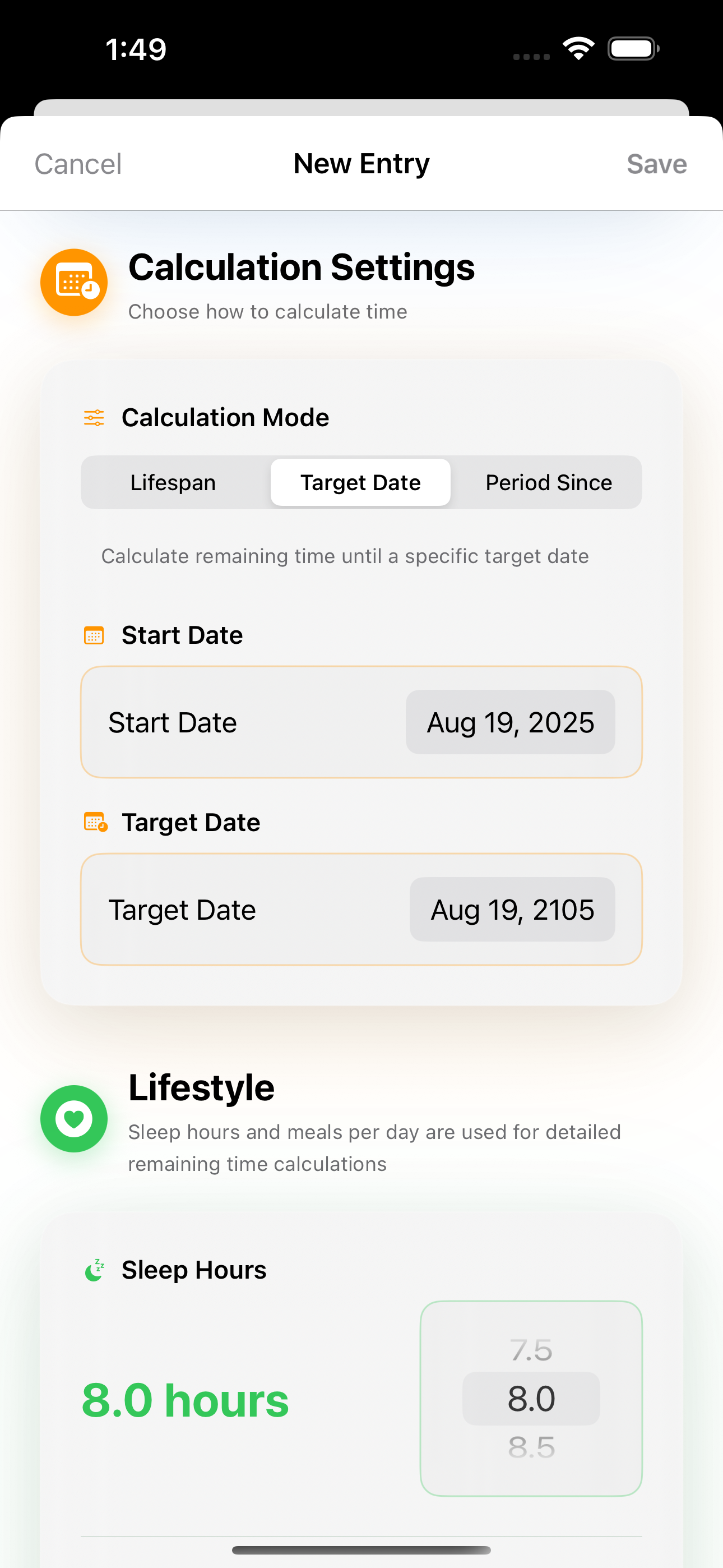This screenshot has width=723, height=1568.
Task: Pick 7.5 in the sleep hours wheel
Action: click(x=531, y=1351)
